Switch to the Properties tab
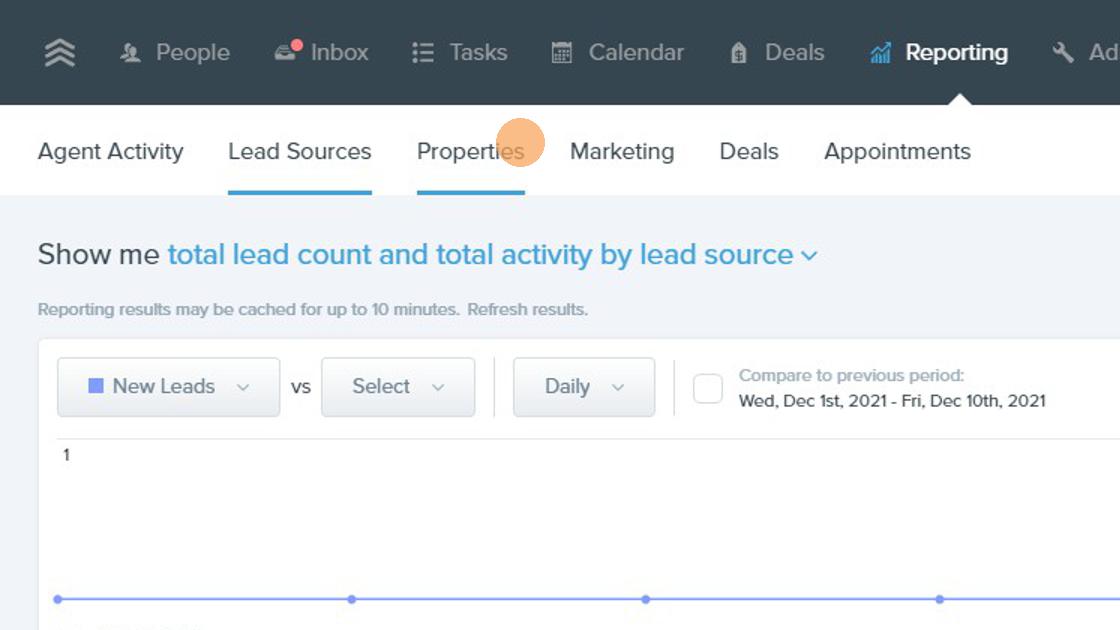1120x630 pixels. click(x=471, y=151)
